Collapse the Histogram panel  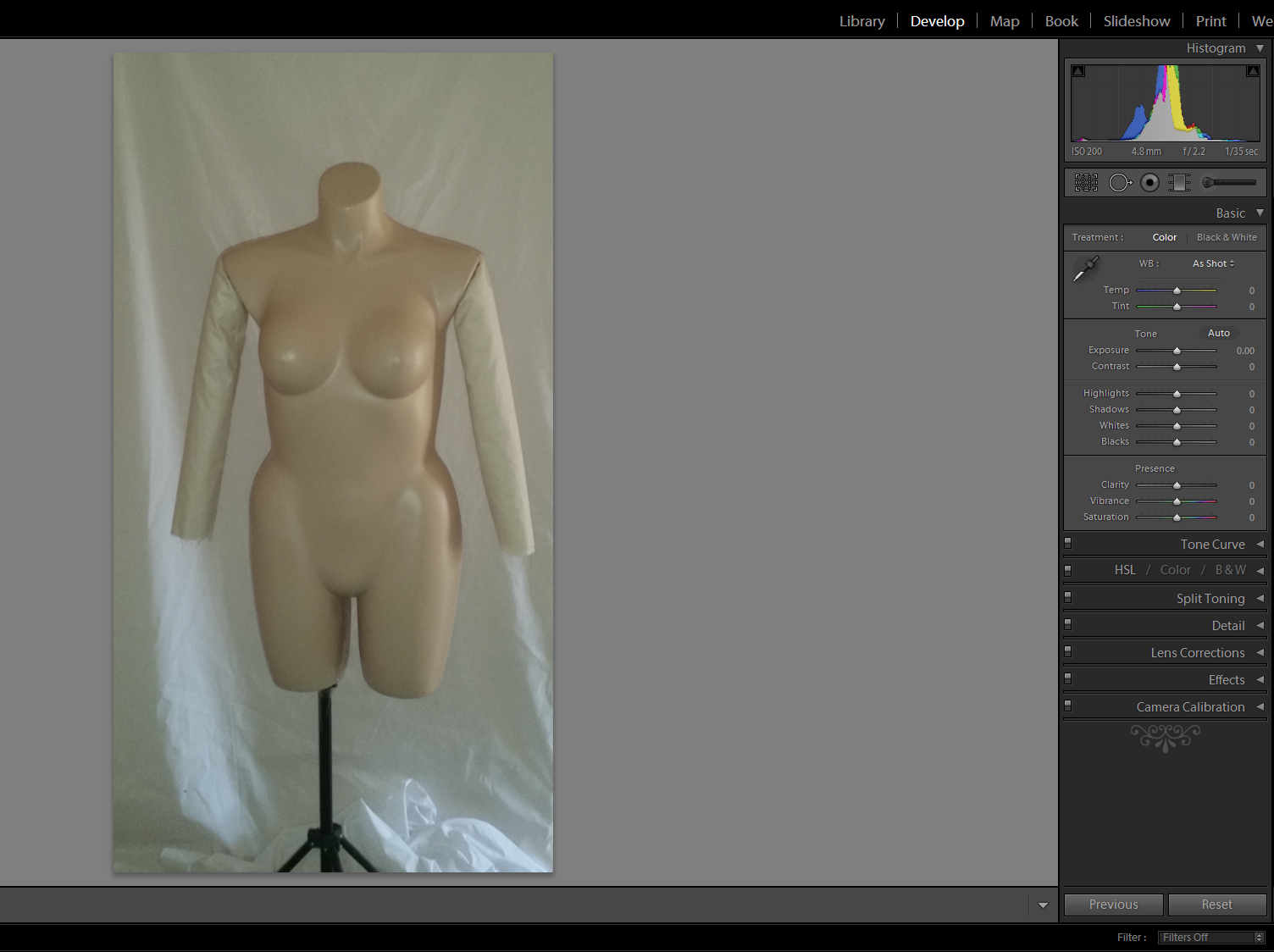[1260, 48]
